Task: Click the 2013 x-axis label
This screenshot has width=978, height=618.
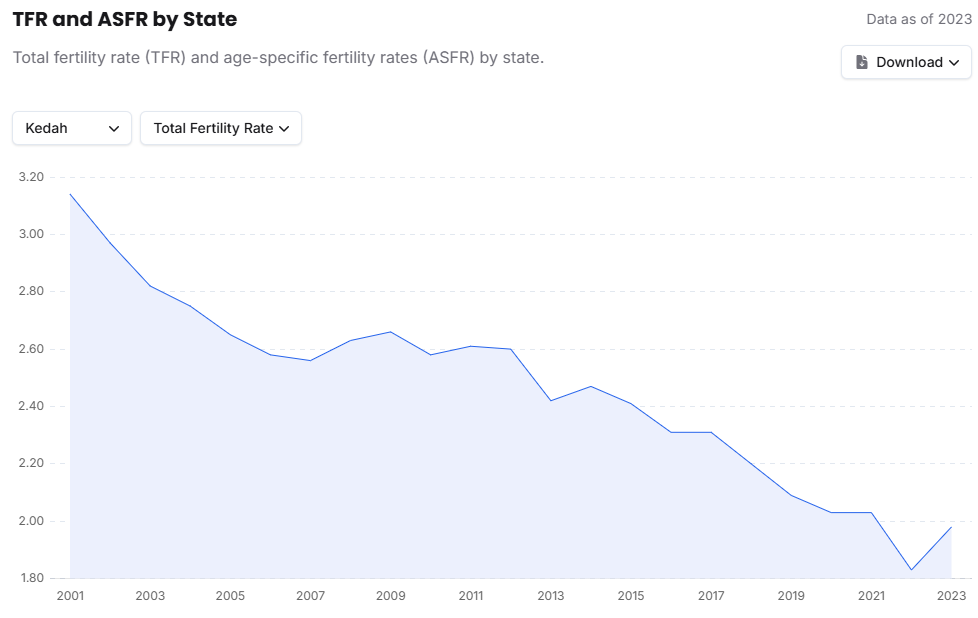Action: click(550, 596)
